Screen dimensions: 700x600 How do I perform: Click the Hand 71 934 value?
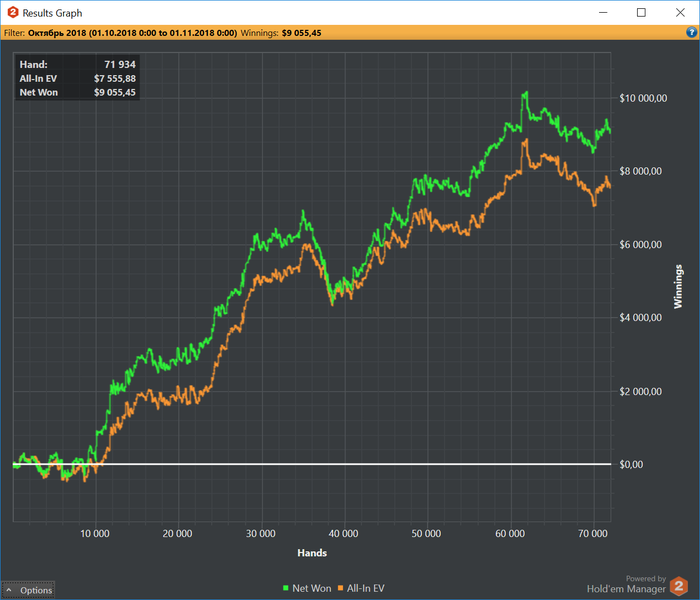tap(120, 65)
